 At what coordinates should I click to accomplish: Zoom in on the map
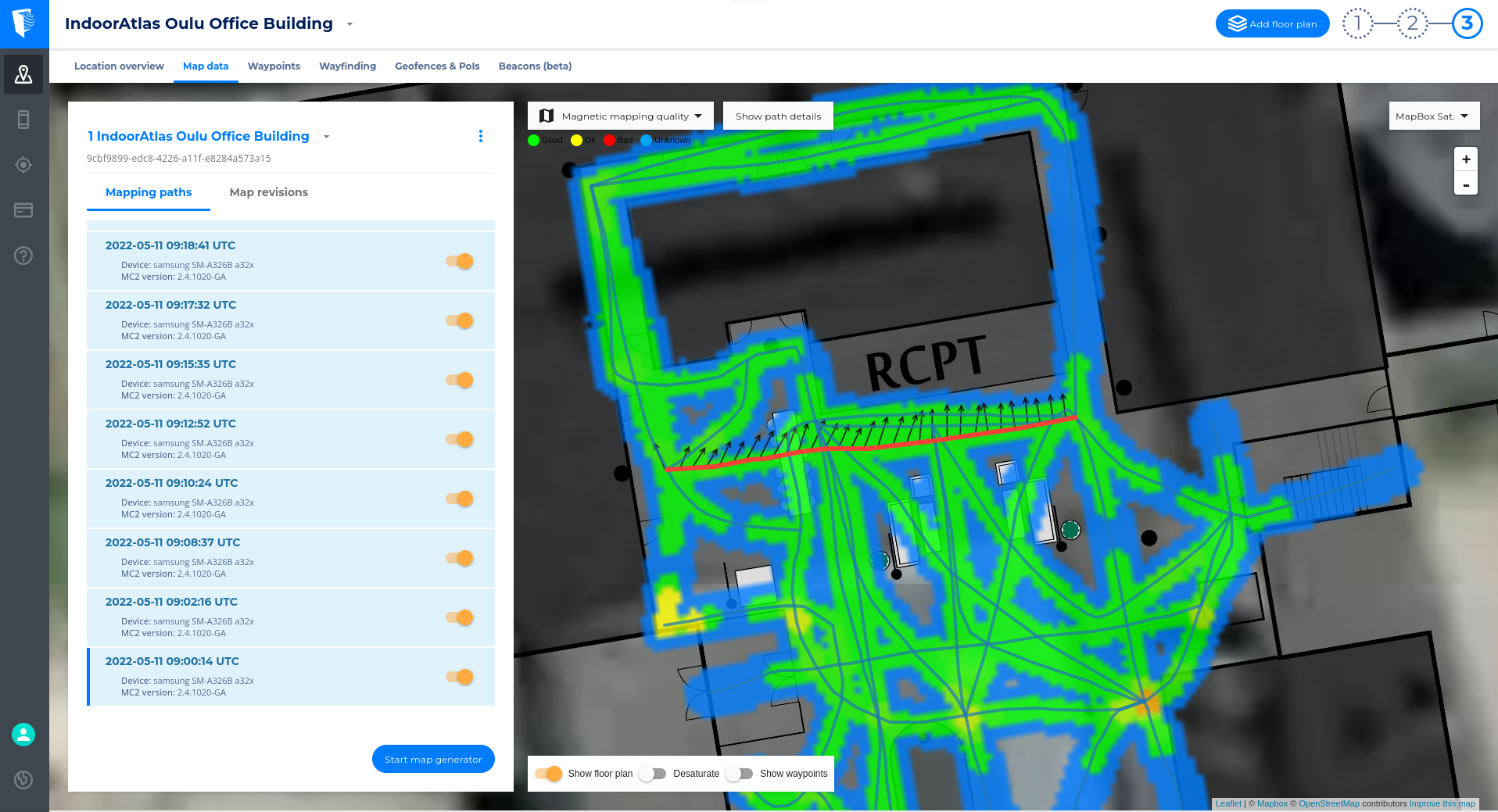1466,159
